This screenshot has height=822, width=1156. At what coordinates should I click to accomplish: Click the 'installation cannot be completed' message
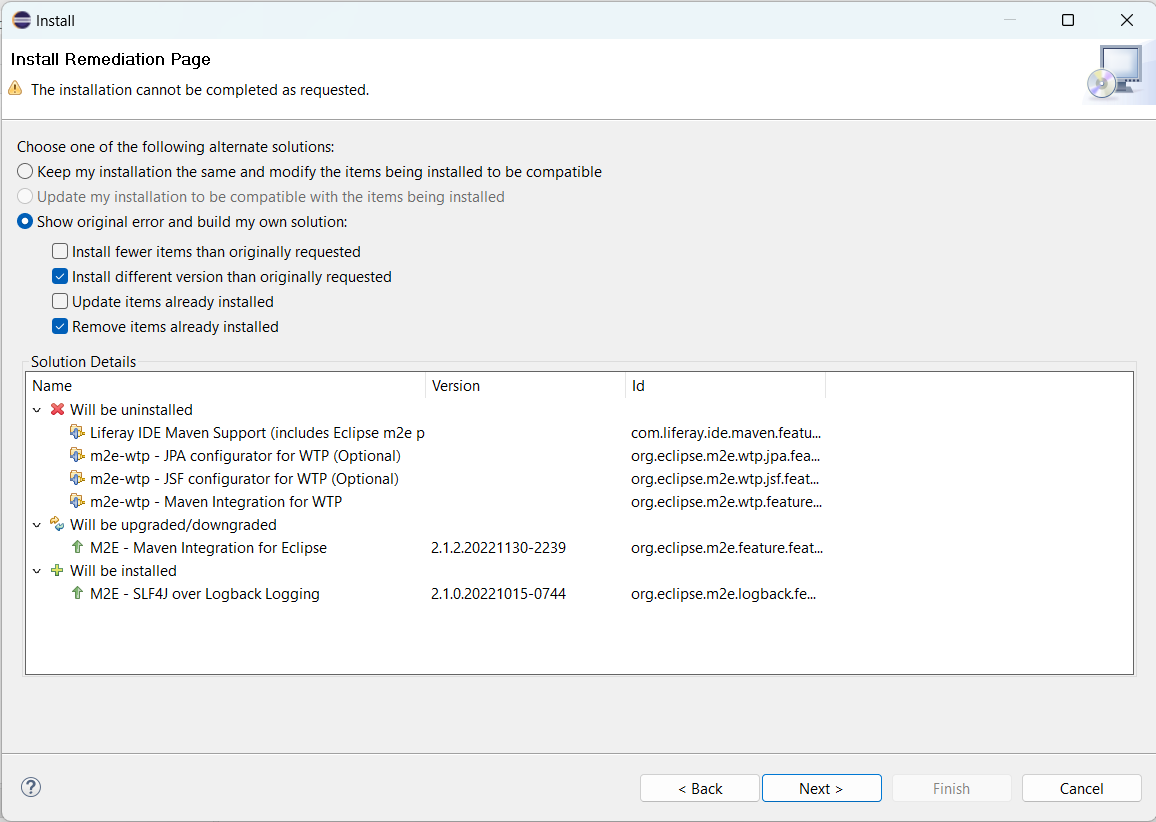pyautogui.click(x=200, y=89)
